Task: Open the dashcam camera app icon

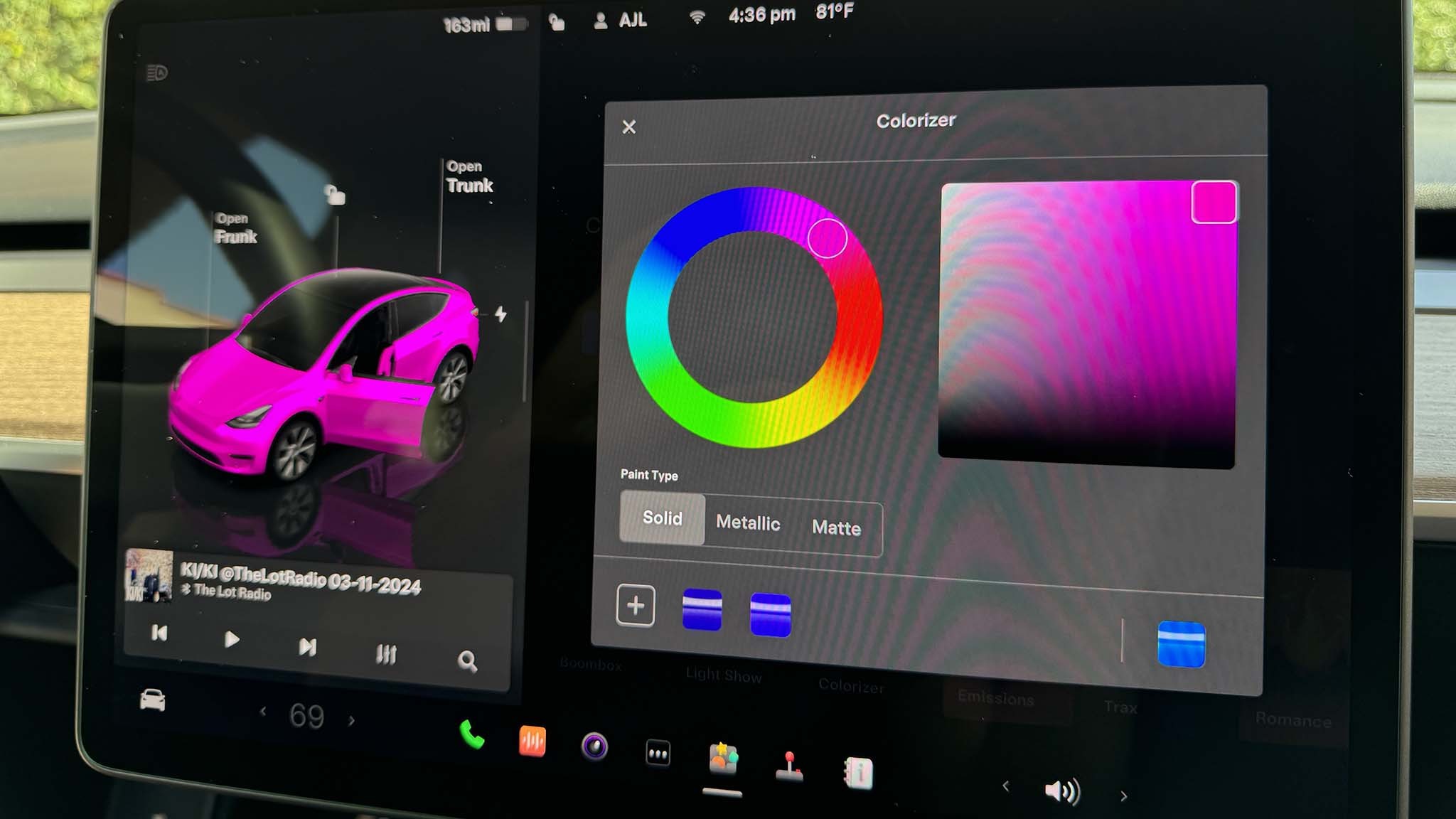Action: 594,746
